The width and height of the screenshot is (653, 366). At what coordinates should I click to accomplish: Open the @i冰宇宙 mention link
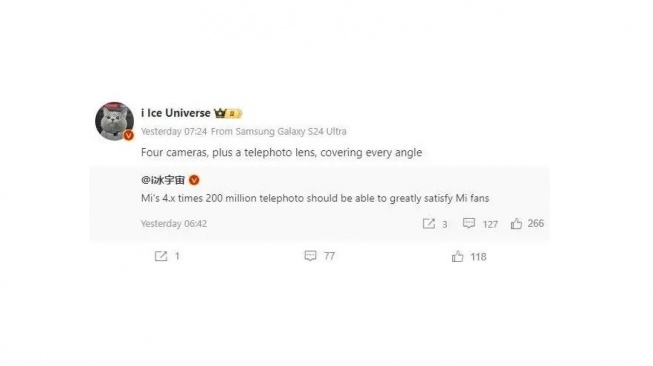pyautogui.click(x=163, y=180)
